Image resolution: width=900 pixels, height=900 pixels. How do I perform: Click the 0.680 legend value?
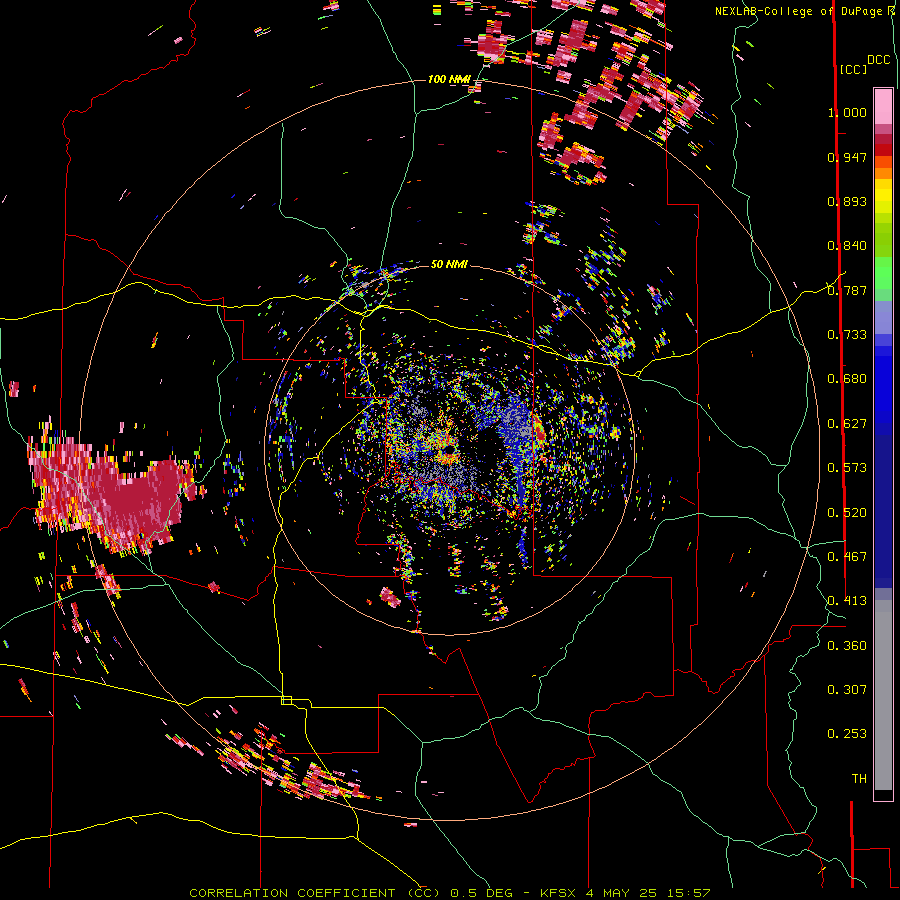[x=847, y=379]
